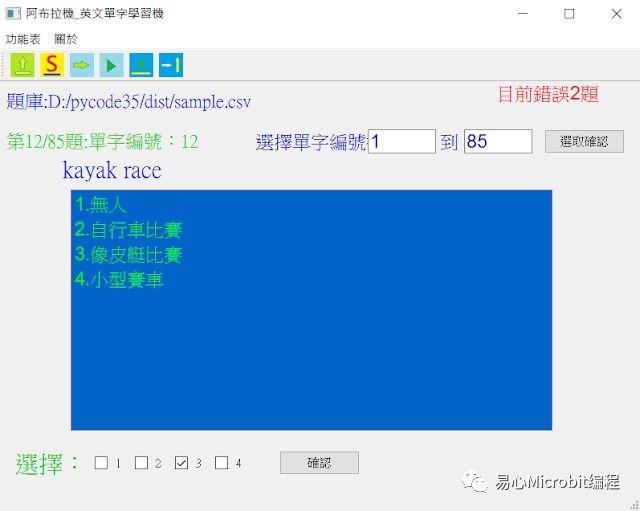The image size is (640, 511).
Task: Minimize the application window
Action: point(522,13)
